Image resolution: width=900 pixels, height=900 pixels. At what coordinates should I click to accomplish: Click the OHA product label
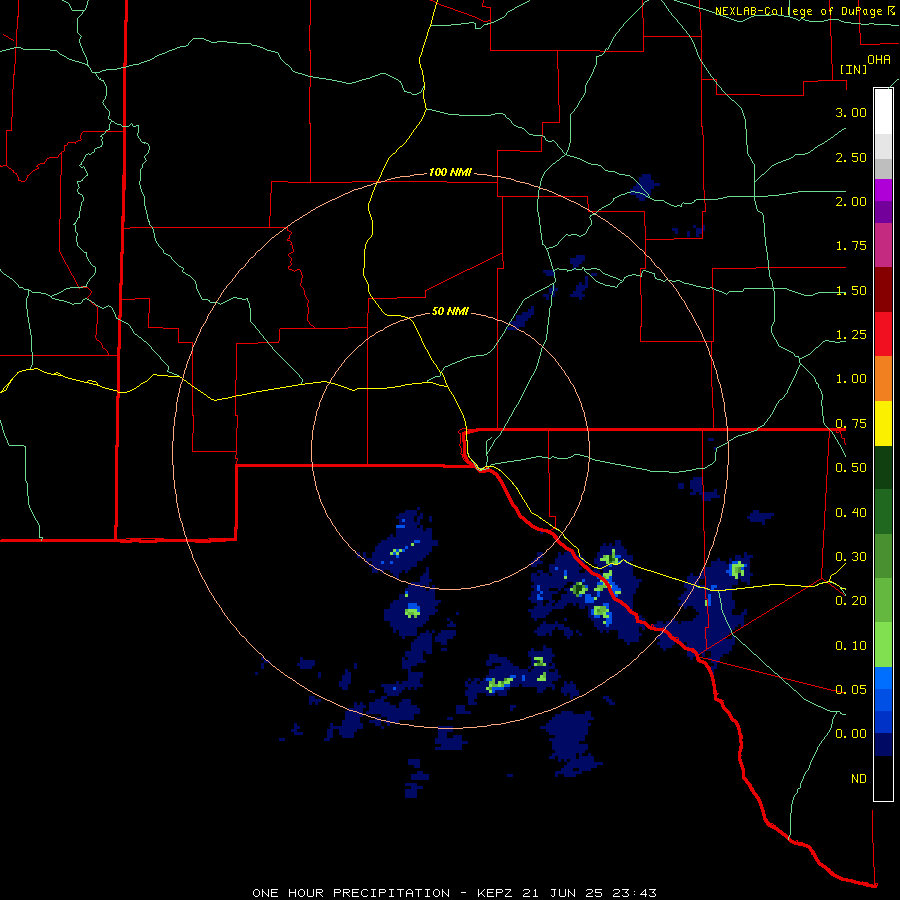(x=879, y=59)
